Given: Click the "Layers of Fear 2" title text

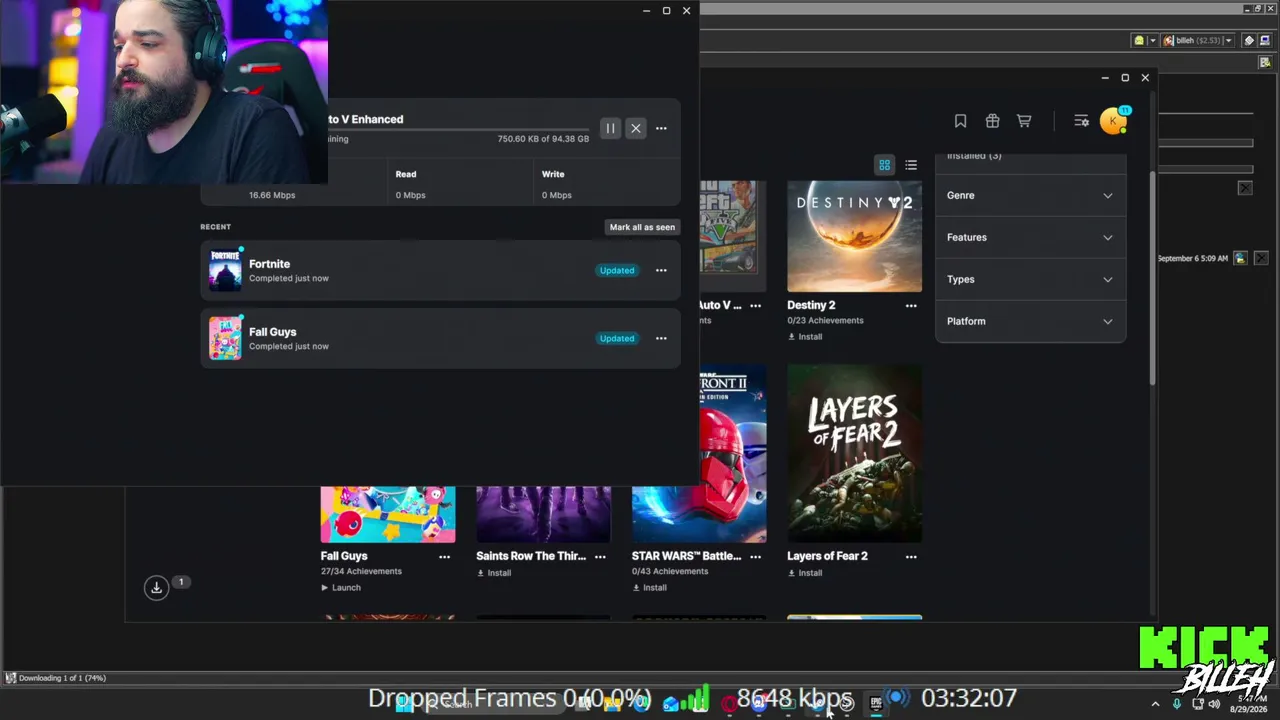Looking at the screenshot, I should coord(827,556).
